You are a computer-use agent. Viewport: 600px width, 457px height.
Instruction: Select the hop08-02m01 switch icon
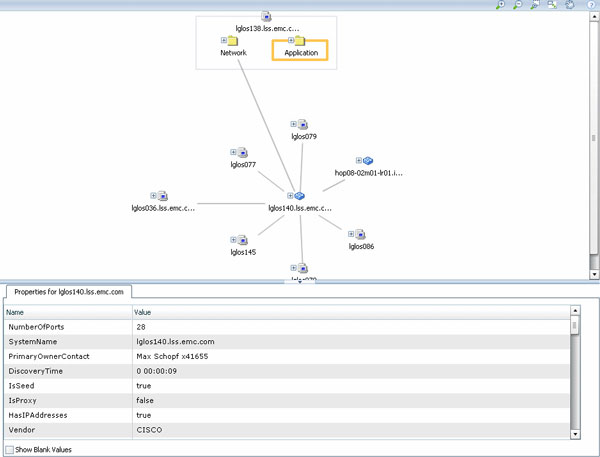tap(368, 161)
